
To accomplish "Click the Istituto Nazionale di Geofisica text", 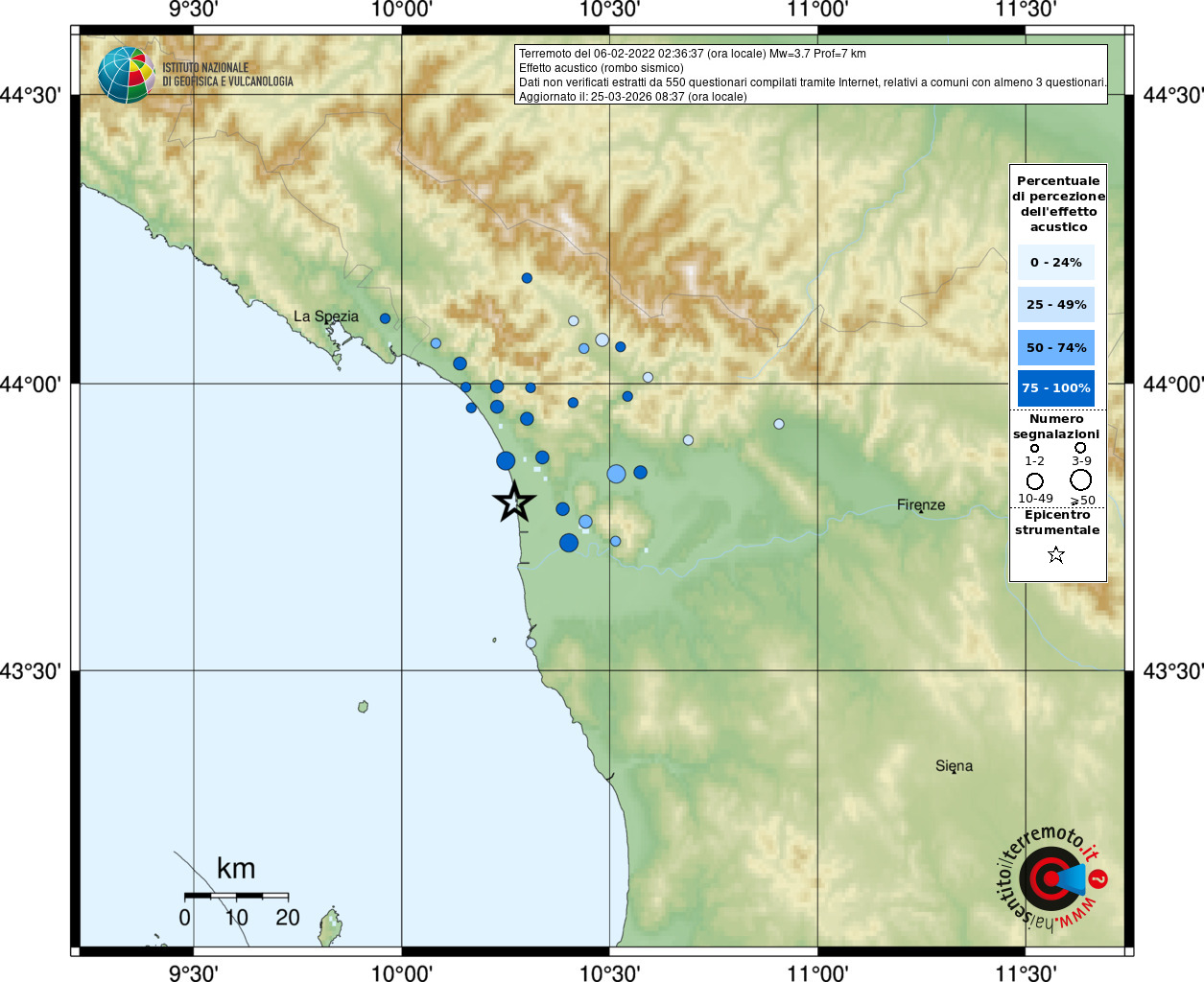I will [227, 75].
